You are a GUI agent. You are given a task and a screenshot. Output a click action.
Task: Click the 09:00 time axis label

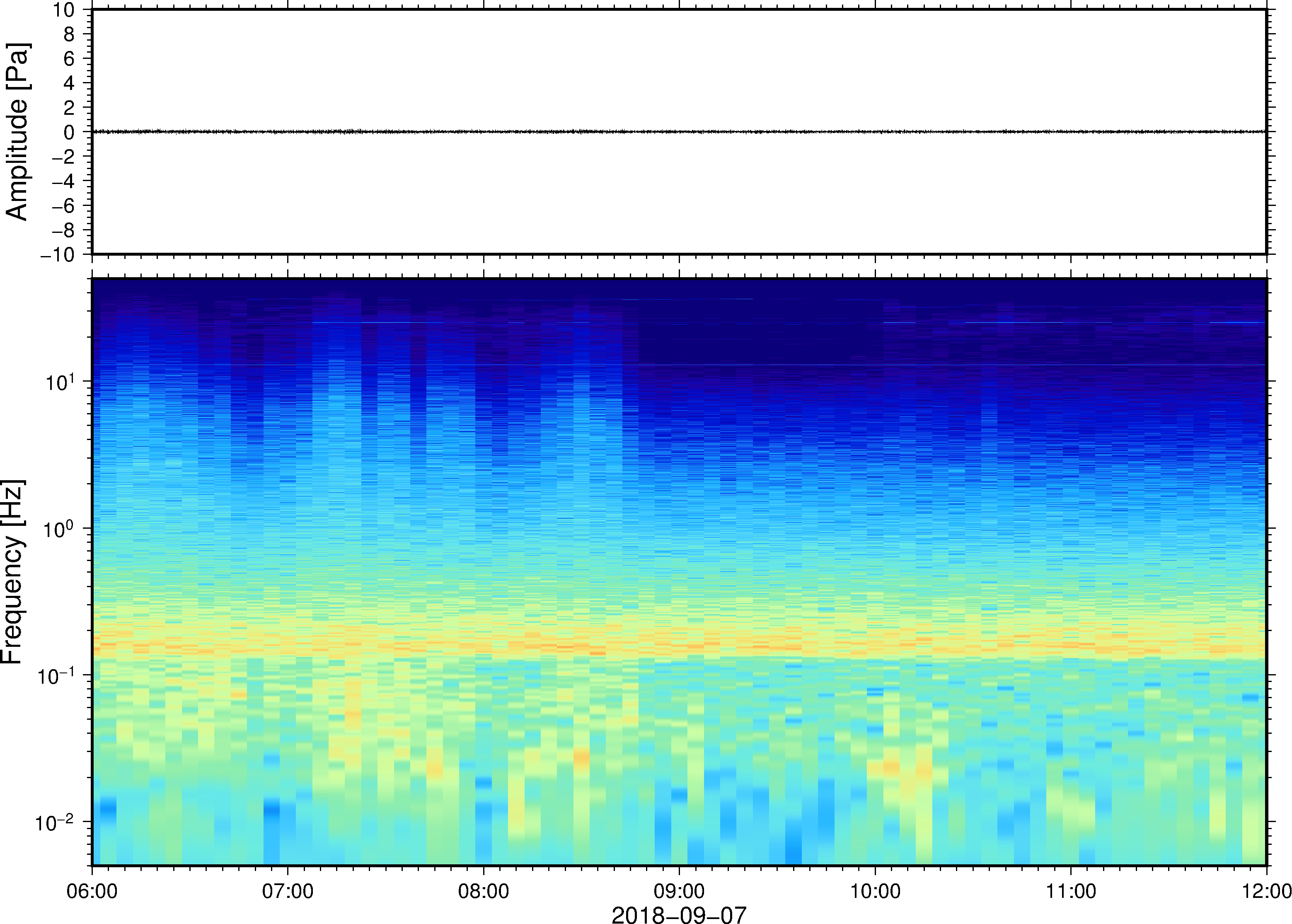[x=679, y=891]
